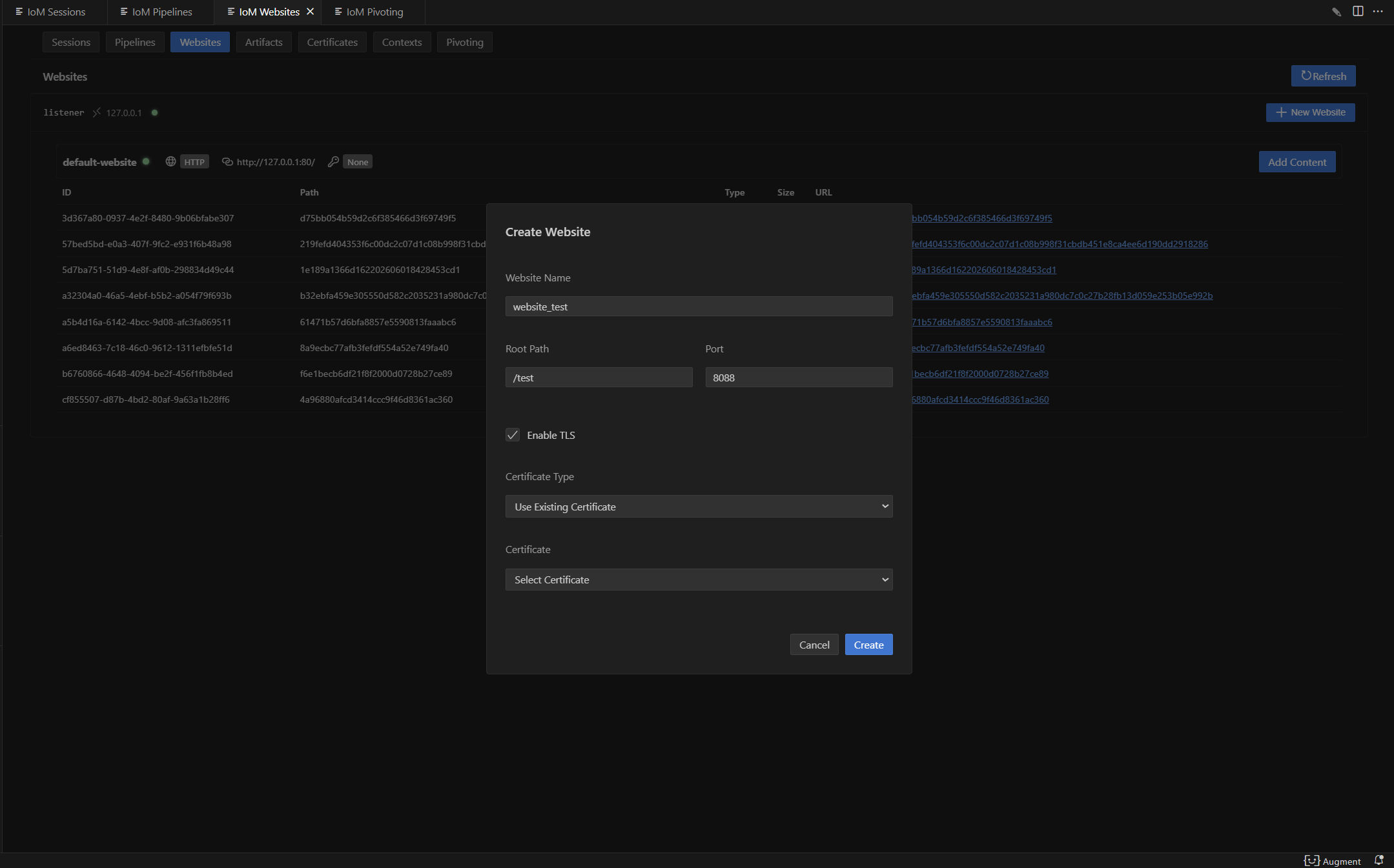Click the globe icon beside HTTP

click(170, 161)
